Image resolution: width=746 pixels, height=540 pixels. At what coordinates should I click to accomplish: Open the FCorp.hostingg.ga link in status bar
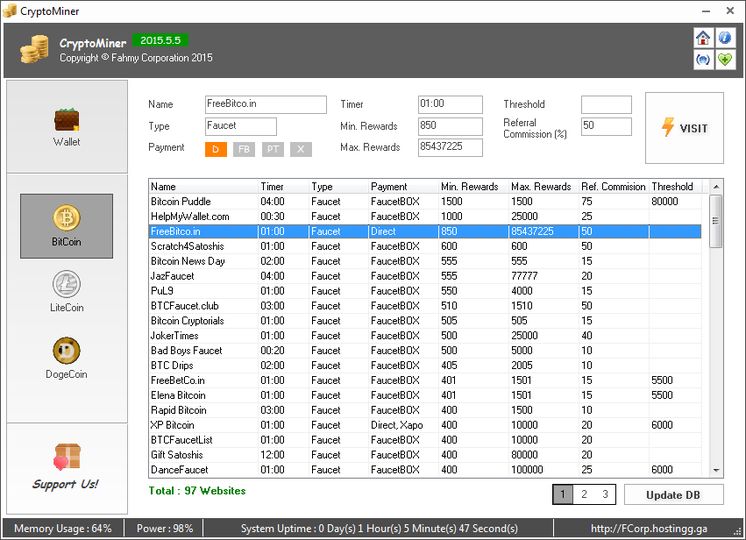(x=649, y=529)
